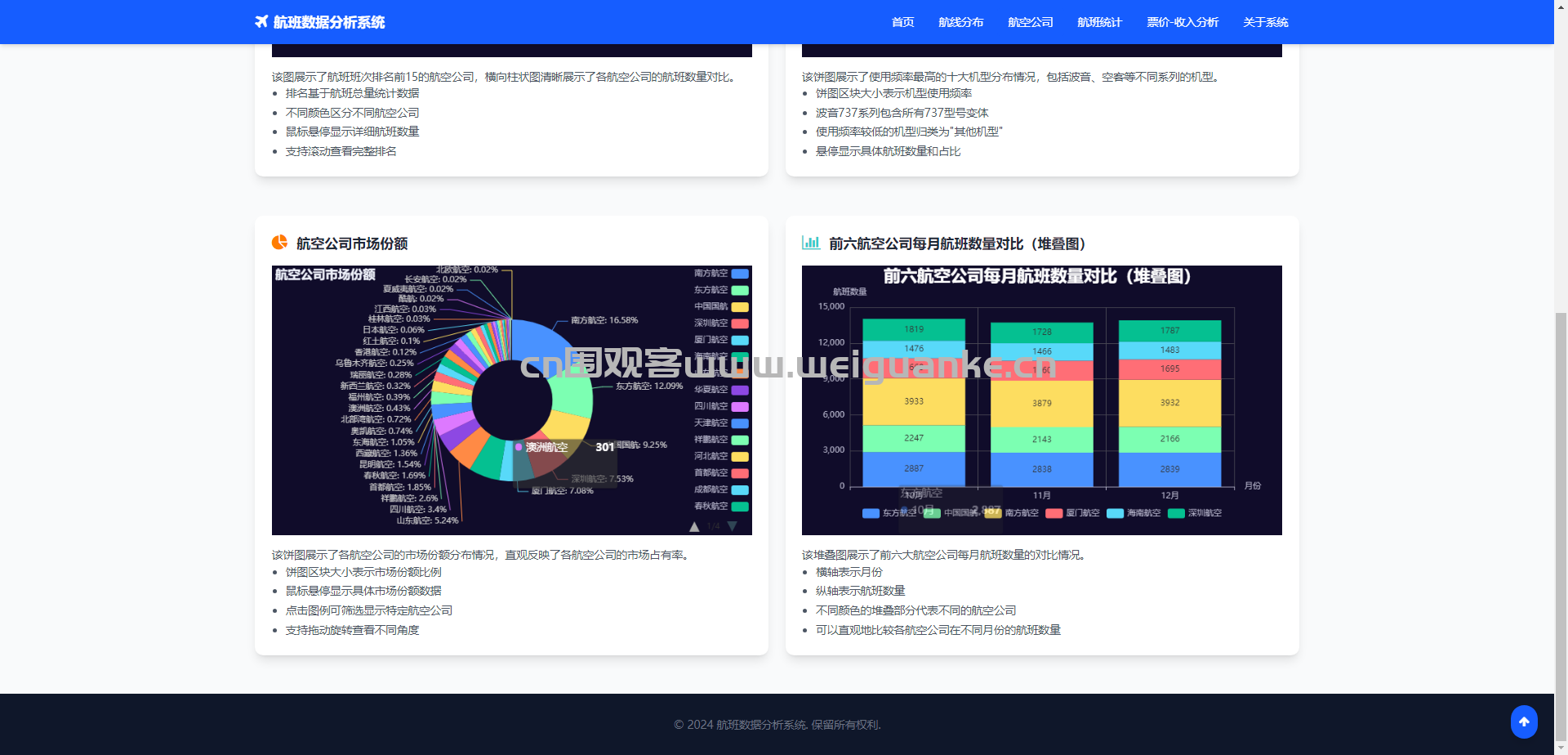Click the 首页 link in top navigation
1568x755 pixels.
point(902,22)
